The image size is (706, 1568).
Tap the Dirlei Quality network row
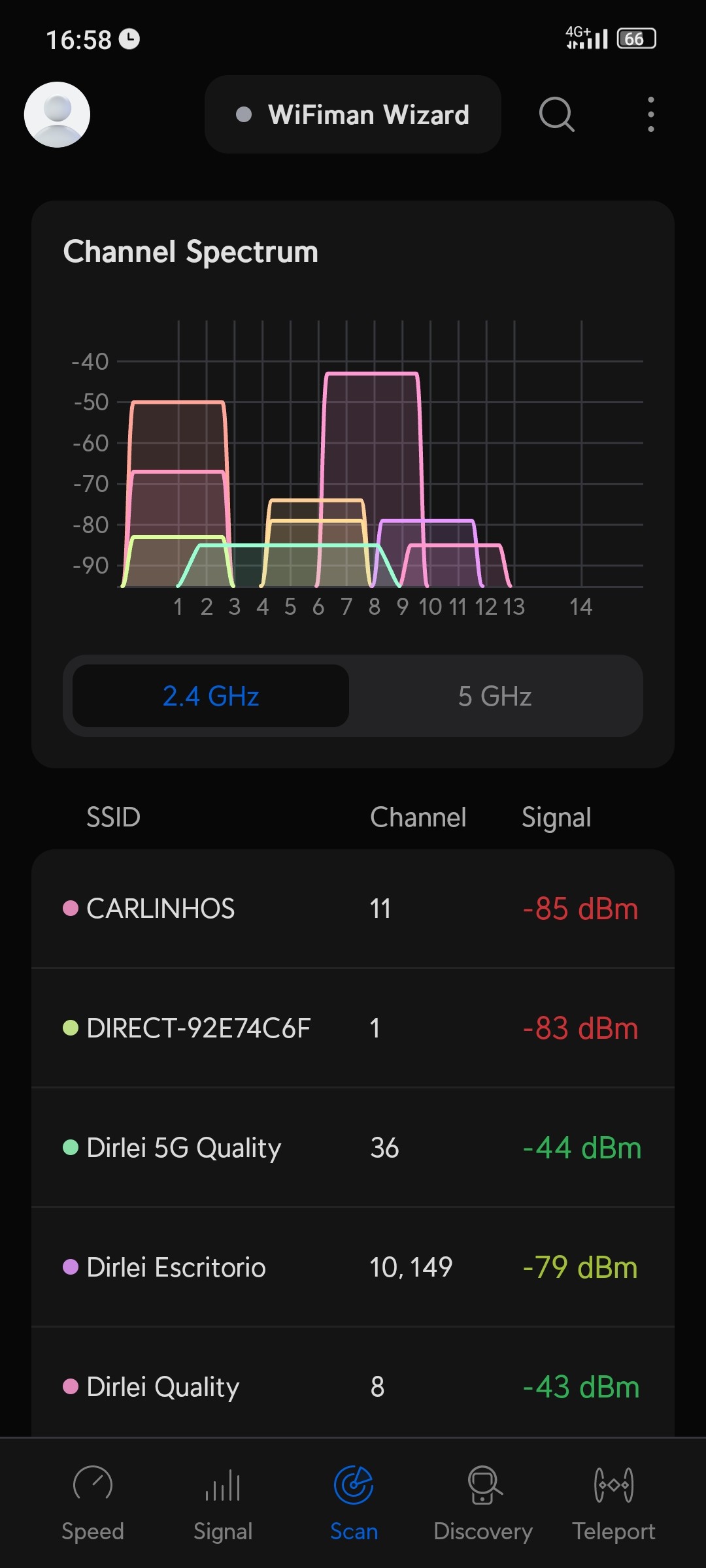coord(353,1386)
